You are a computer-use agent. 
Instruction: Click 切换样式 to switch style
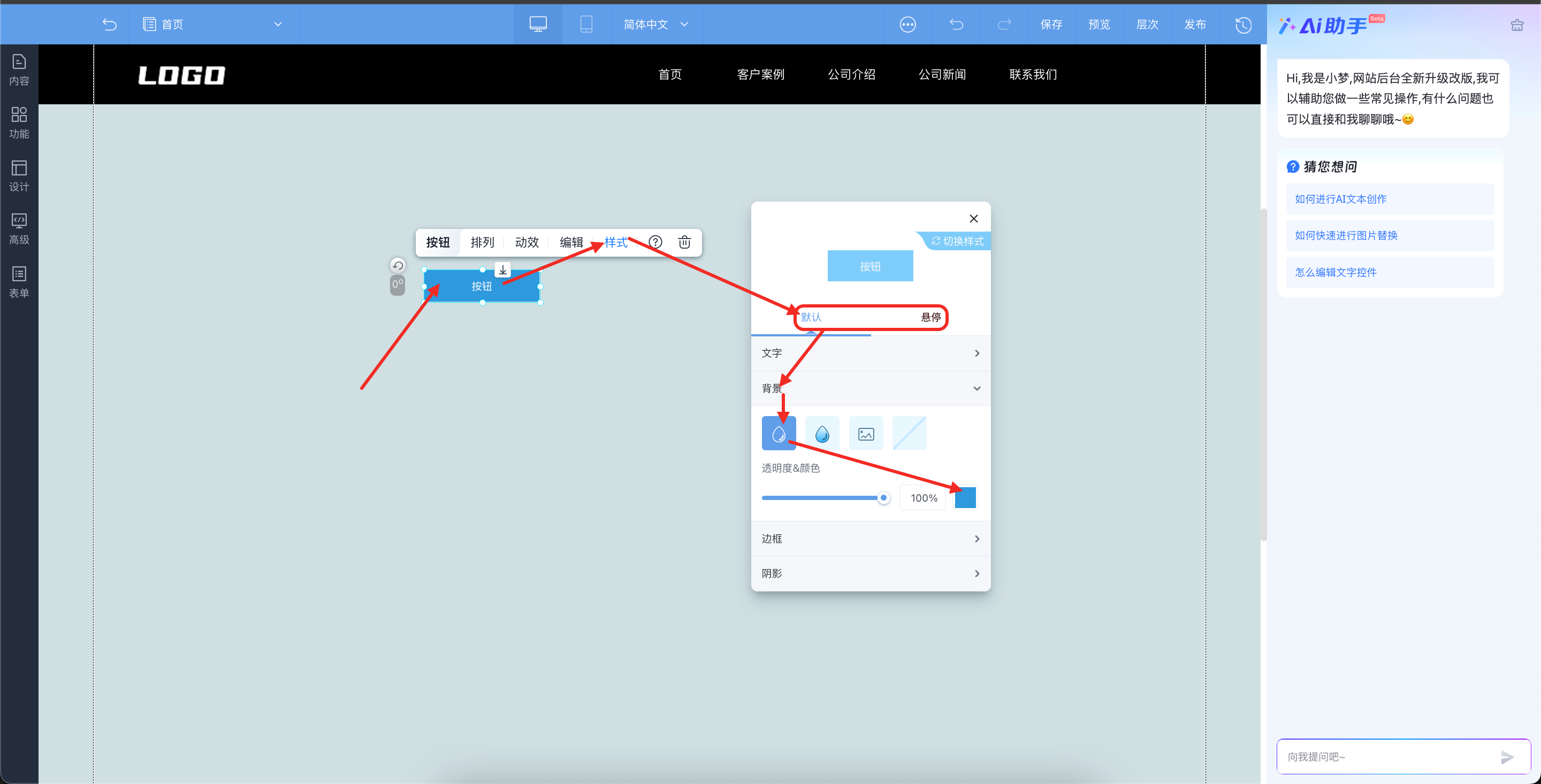coord(957,241)
